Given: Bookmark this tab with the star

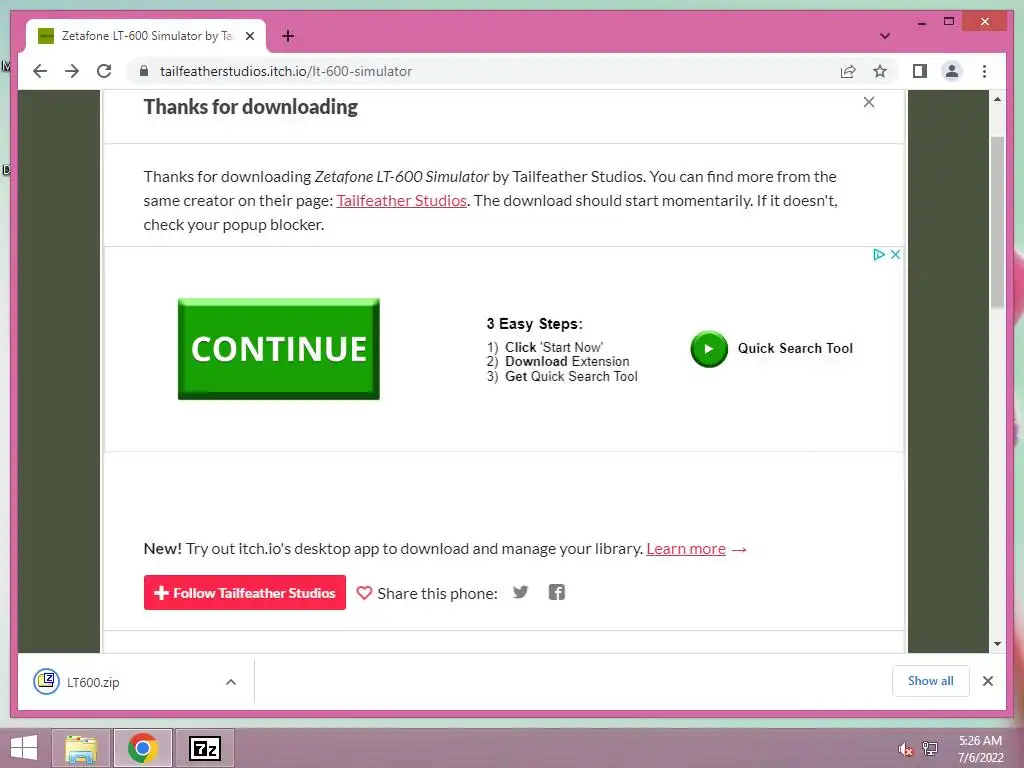Looking at the screenshot, I should tap(880, 71).
